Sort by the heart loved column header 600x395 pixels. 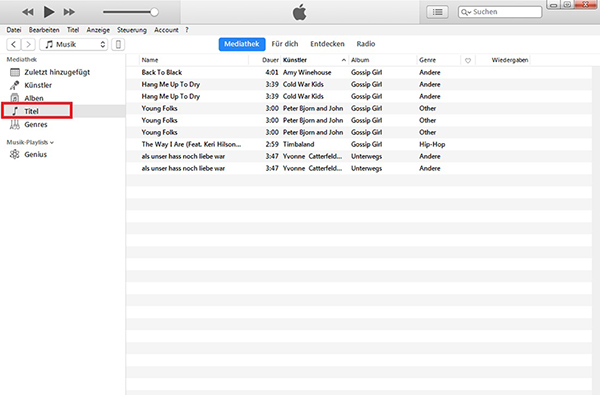coord(468,60)
